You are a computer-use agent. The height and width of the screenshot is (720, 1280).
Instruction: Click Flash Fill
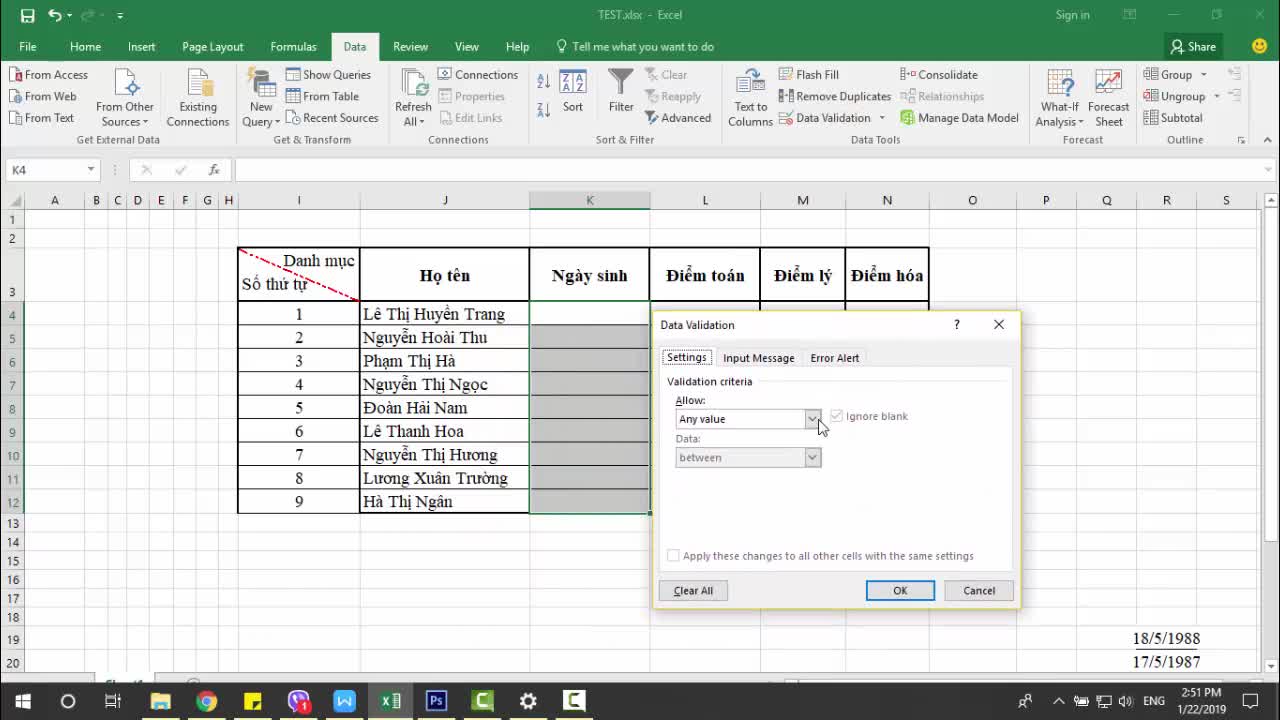point(808,75)
